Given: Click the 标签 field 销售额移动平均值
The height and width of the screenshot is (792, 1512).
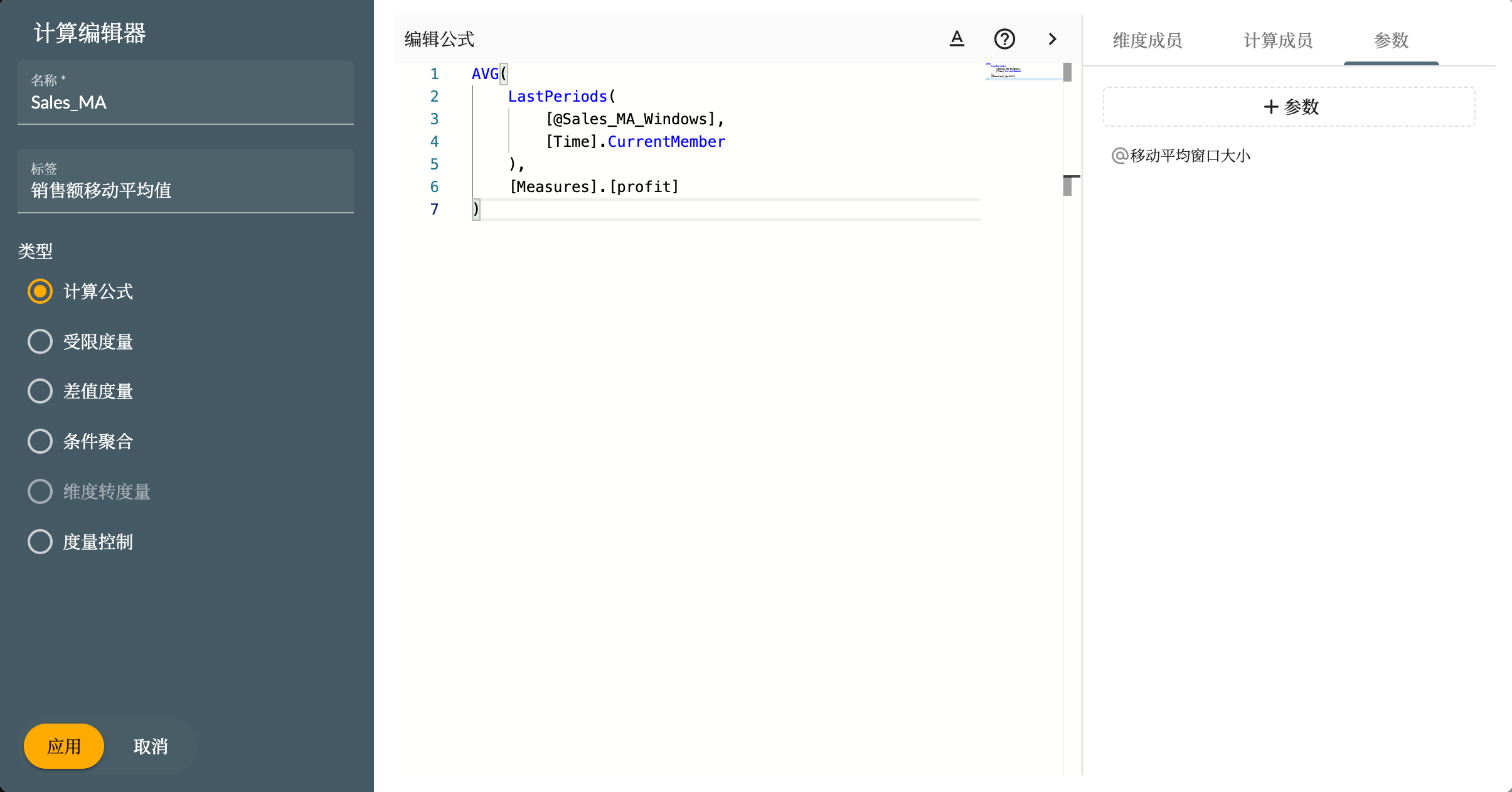Looking at the screenshot, I should 186,190.
